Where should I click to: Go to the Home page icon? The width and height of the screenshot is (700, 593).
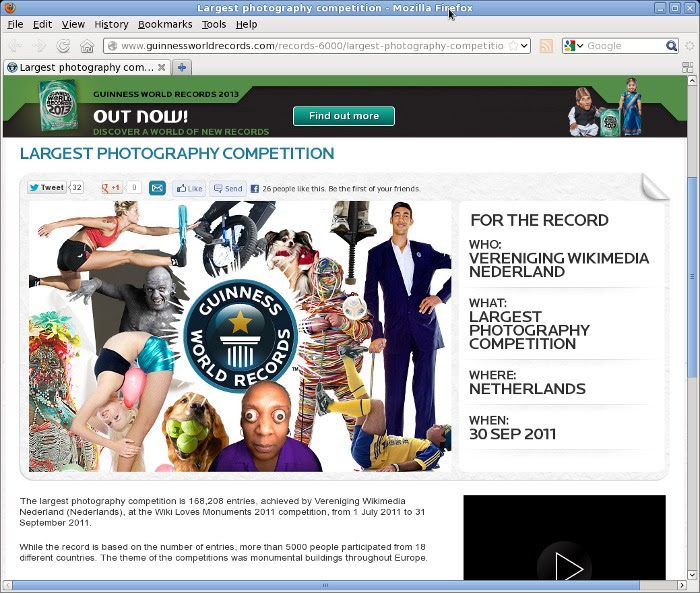pos(87,46)
